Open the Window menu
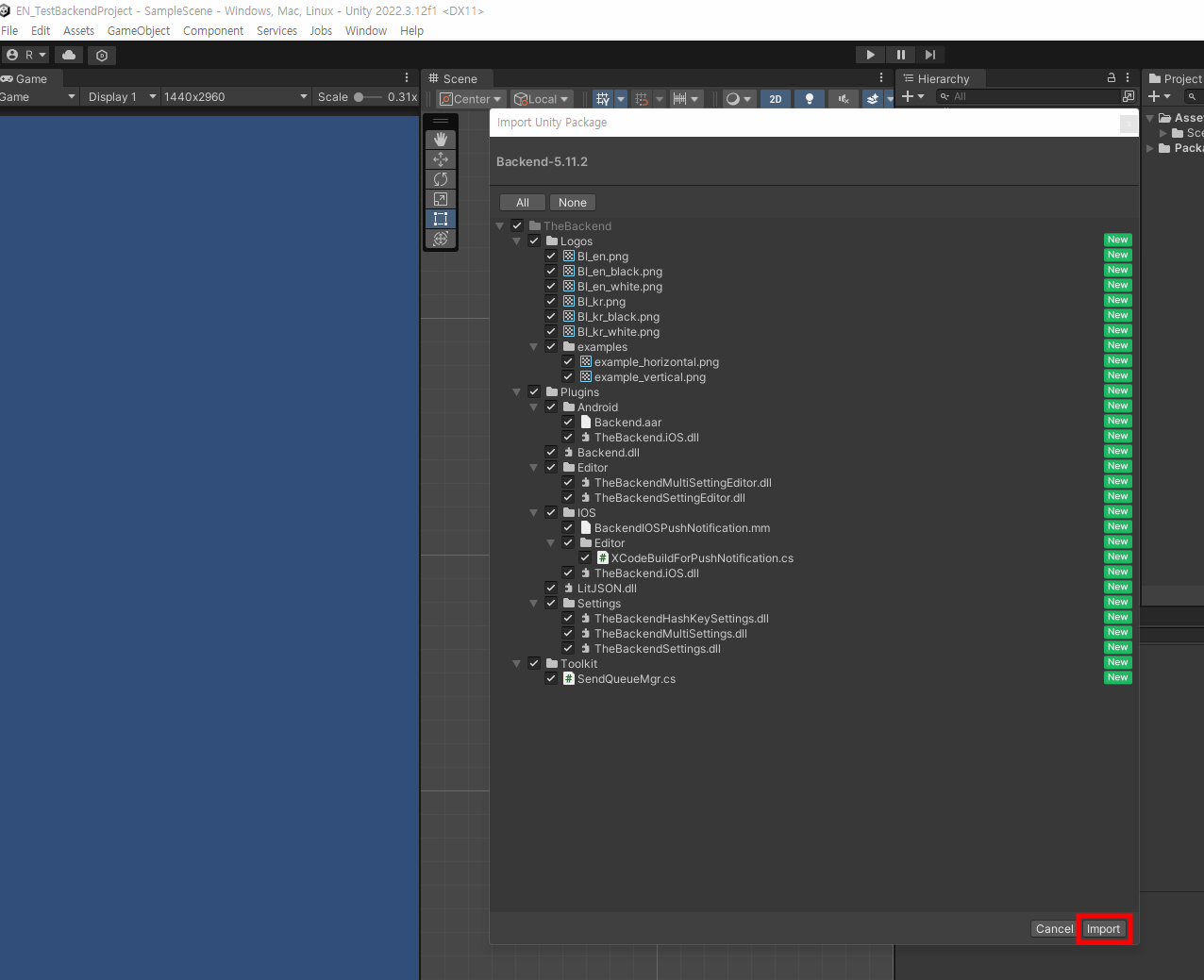 (366, 30)
